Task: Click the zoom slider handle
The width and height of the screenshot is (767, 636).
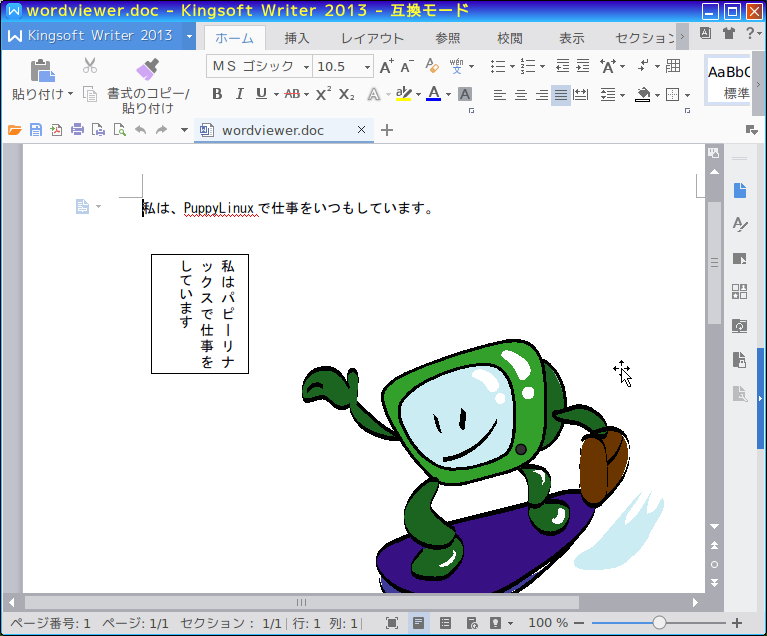Action: (x=659, y=623)
